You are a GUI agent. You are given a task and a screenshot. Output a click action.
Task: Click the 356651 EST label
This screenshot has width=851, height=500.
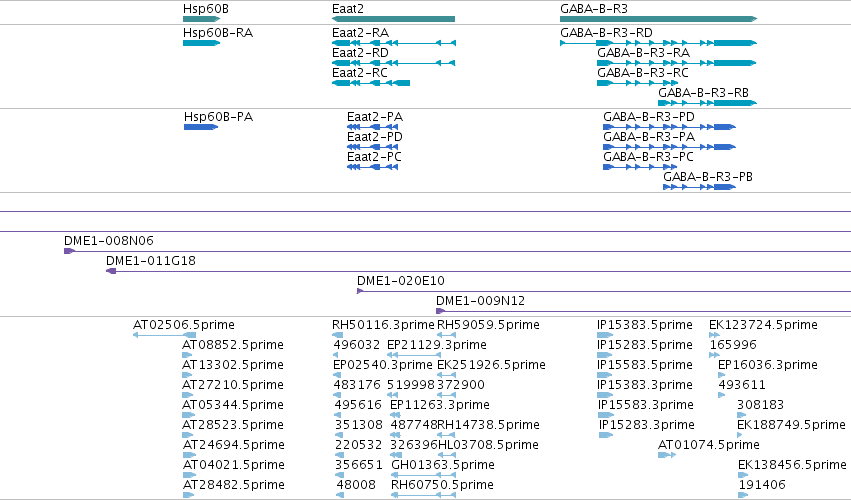[359, 465]
